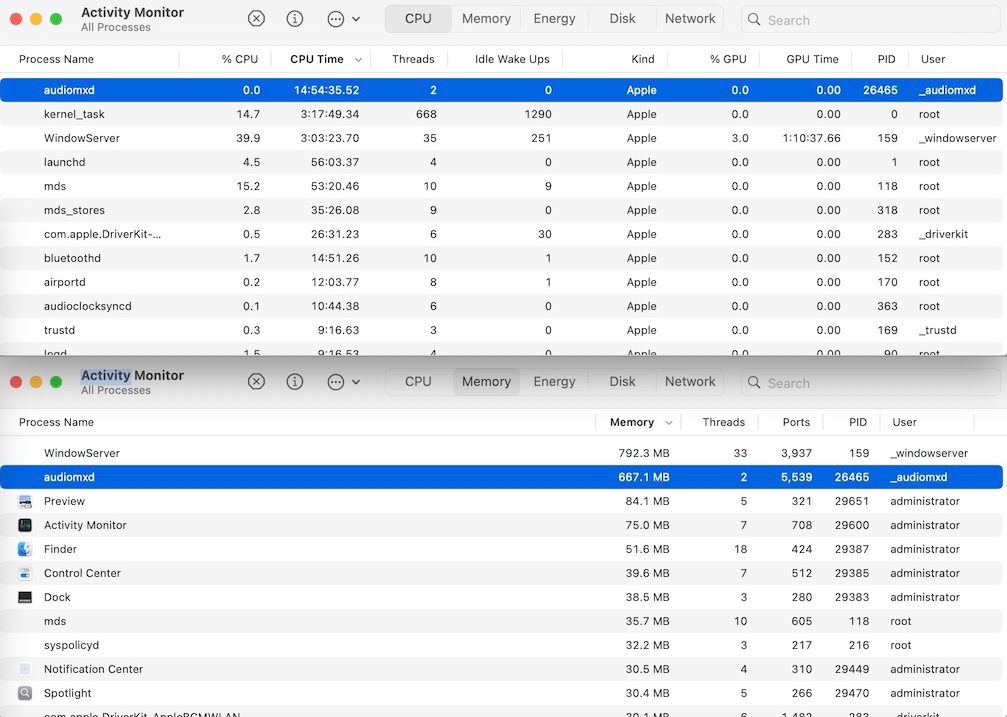Open the more options ellipsis menu in bottom window
Image resolution: width=1007 pixels, height=717 pixels.
tap(343, 382)
